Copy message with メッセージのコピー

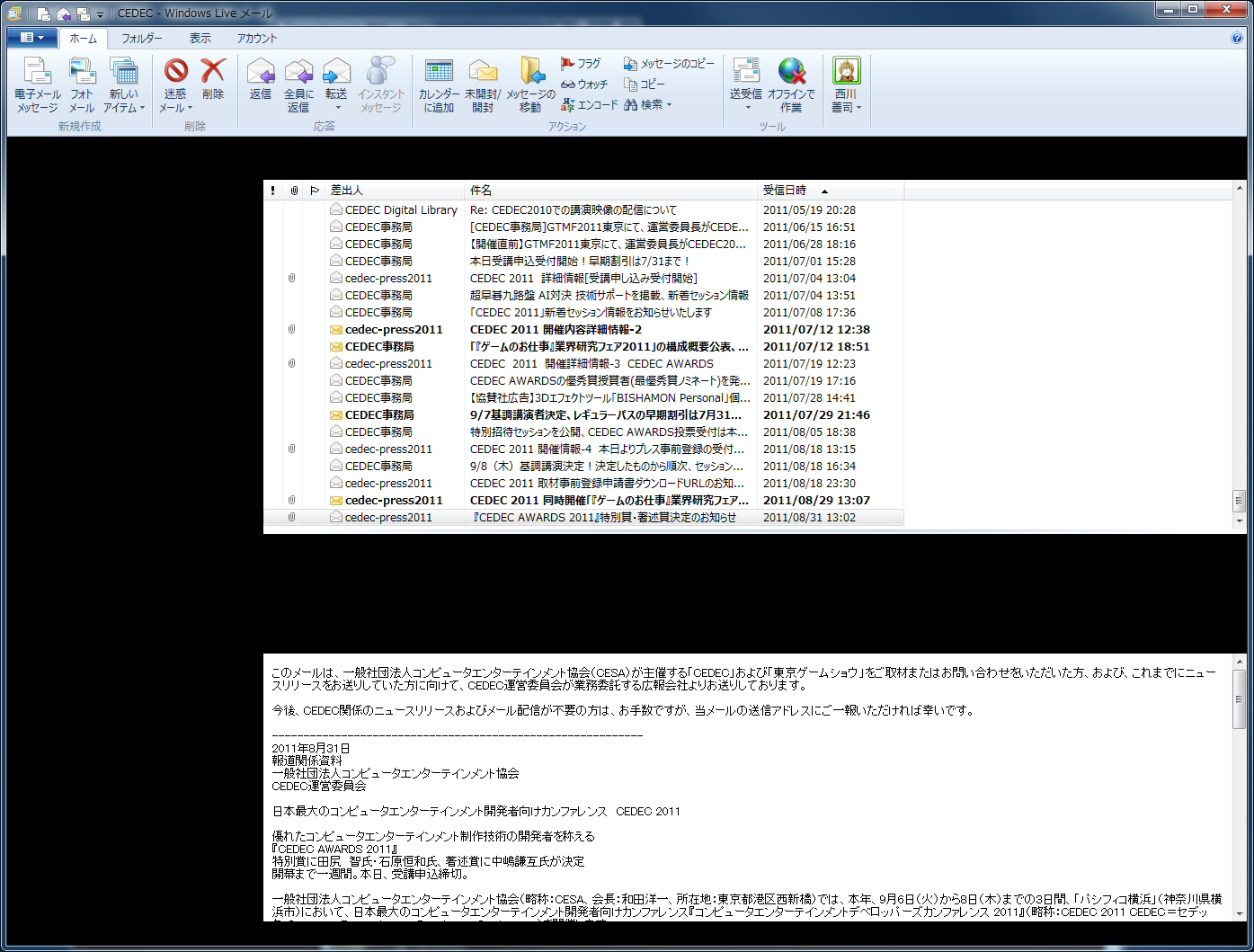coord(669,63)
